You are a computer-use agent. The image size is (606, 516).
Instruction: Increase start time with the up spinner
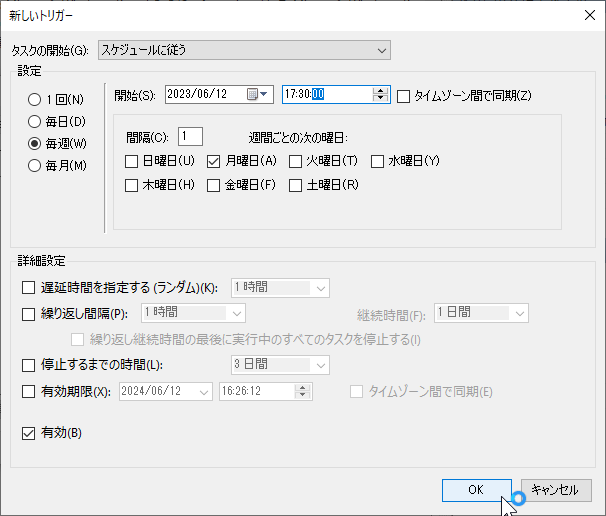point(380,91)
